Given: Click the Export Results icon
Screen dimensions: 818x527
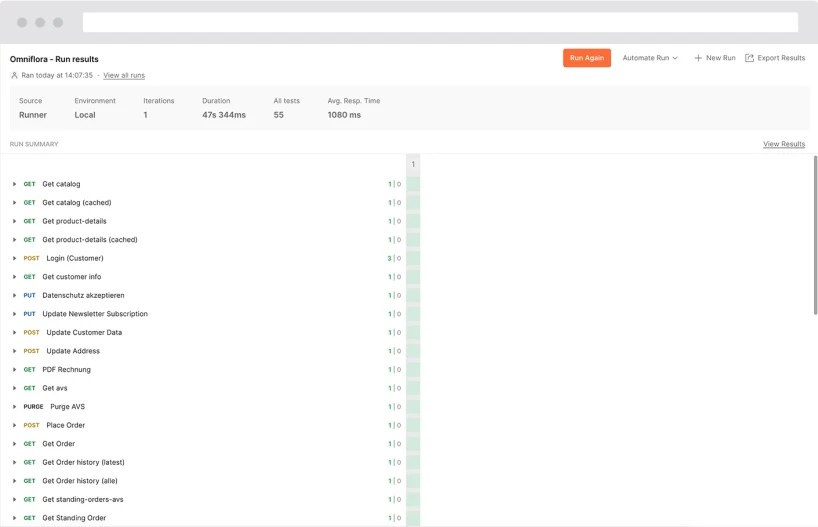Looking at the screenshot, I should pyautogui.click(x=749, y=58).
